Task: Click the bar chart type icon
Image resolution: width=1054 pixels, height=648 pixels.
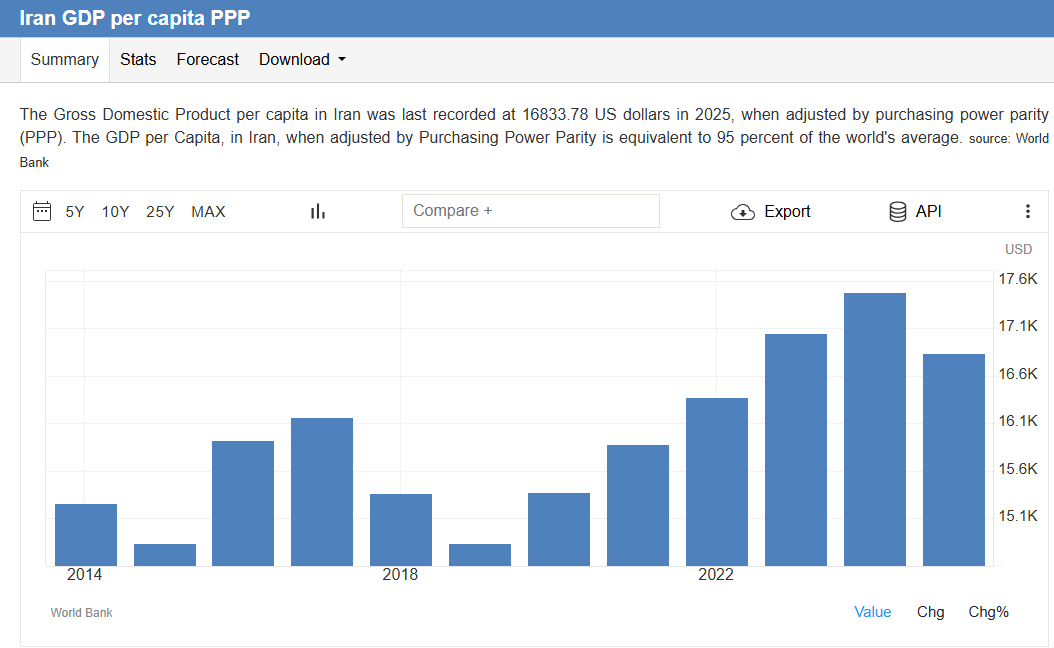Action: (x=318, y=212)
